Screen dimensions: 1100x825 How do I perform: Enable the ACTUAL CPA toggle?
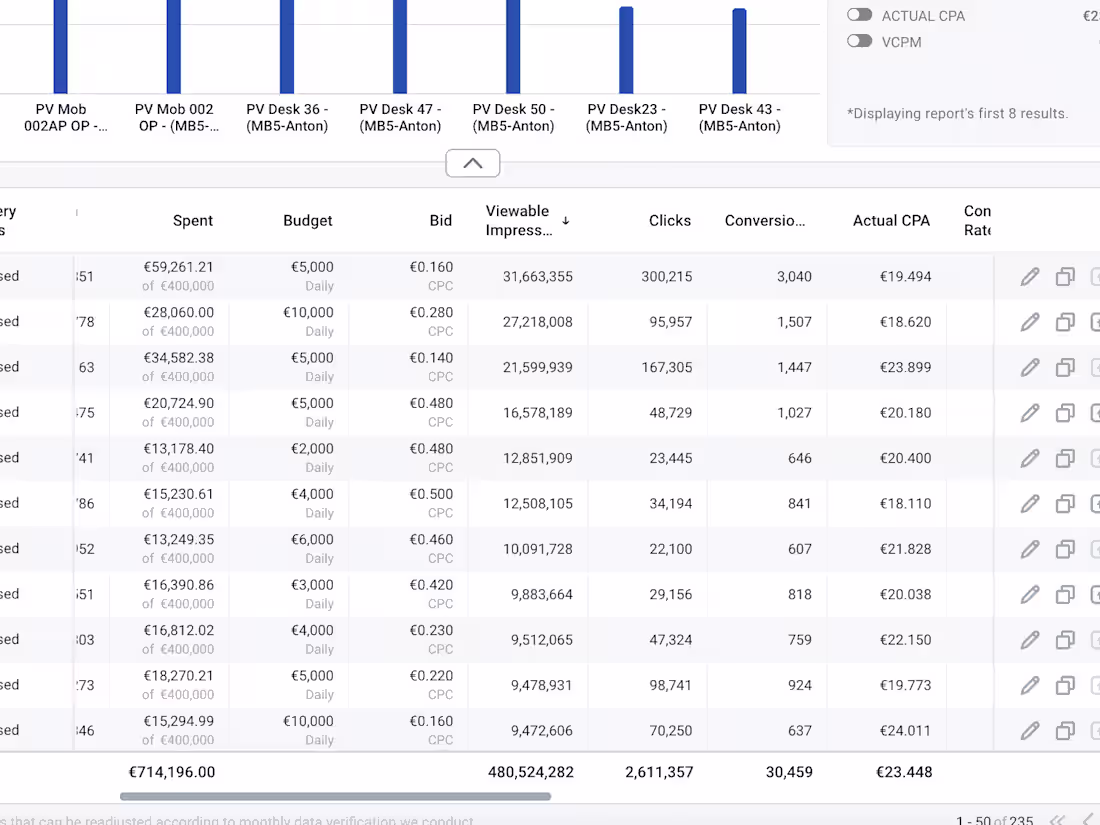(x=859, y=15)
